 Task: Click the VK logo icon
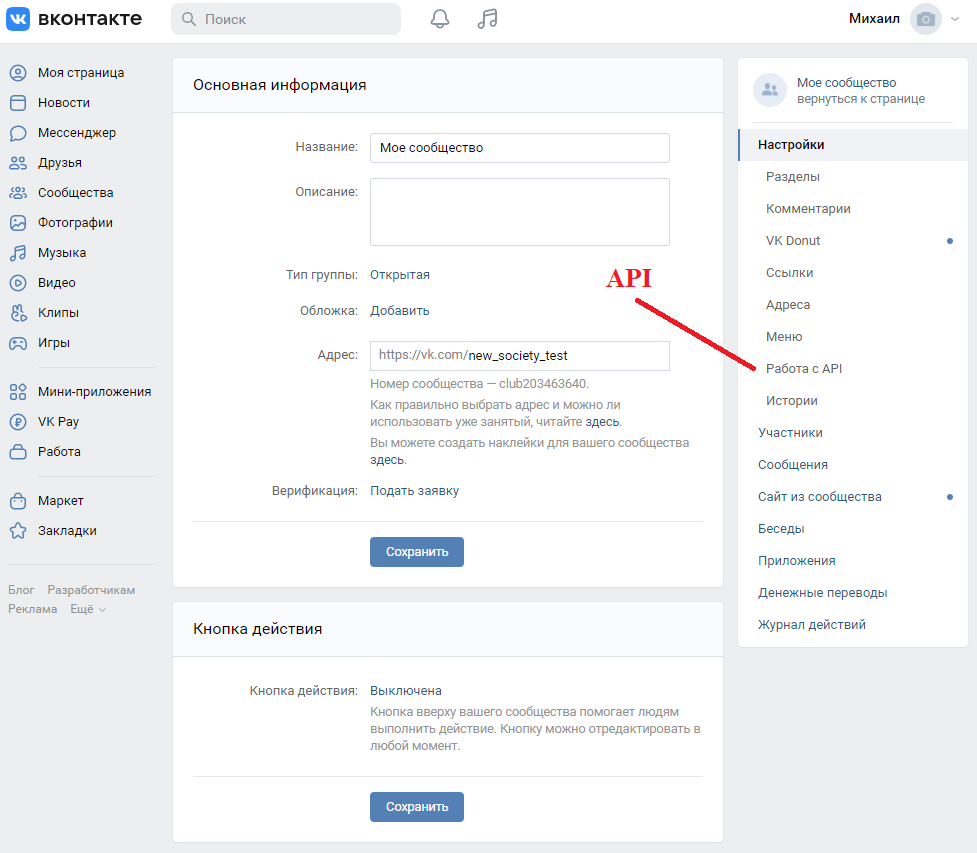pos(19,19)
